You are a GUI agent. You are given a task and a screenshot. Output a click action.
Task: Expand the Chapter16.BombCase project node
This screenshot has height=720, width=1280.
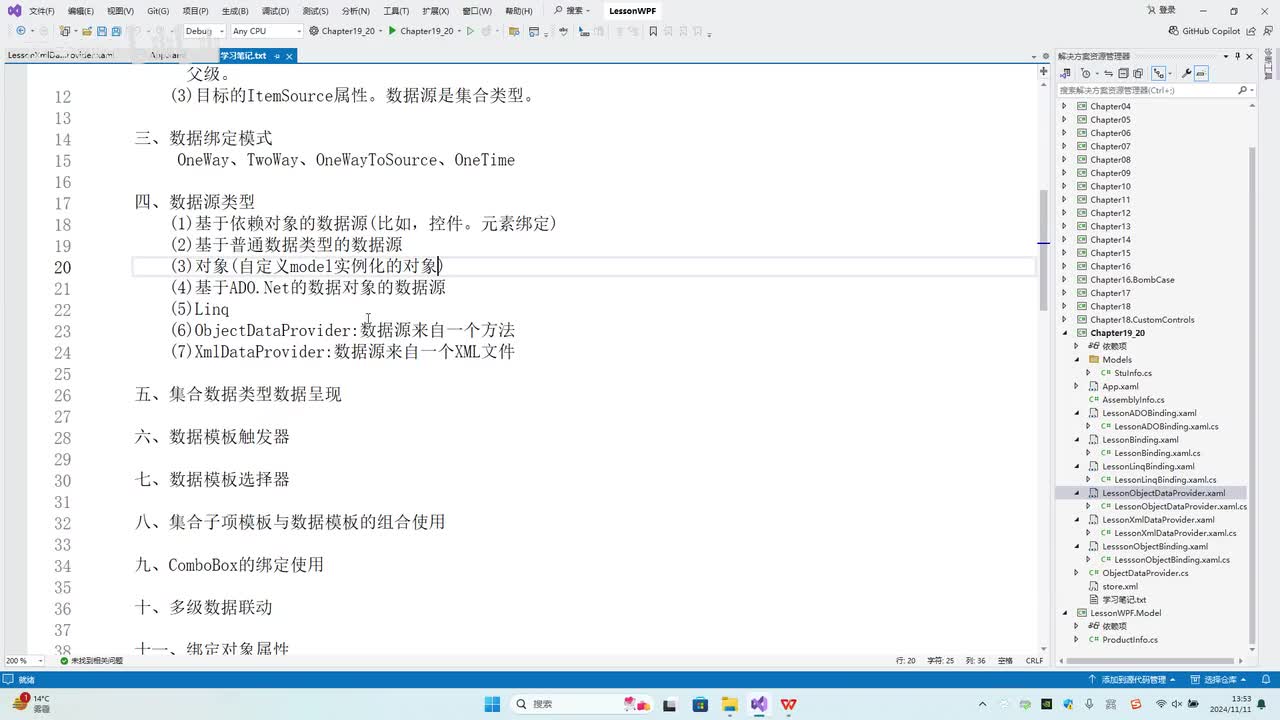[x=1064, y=279]
